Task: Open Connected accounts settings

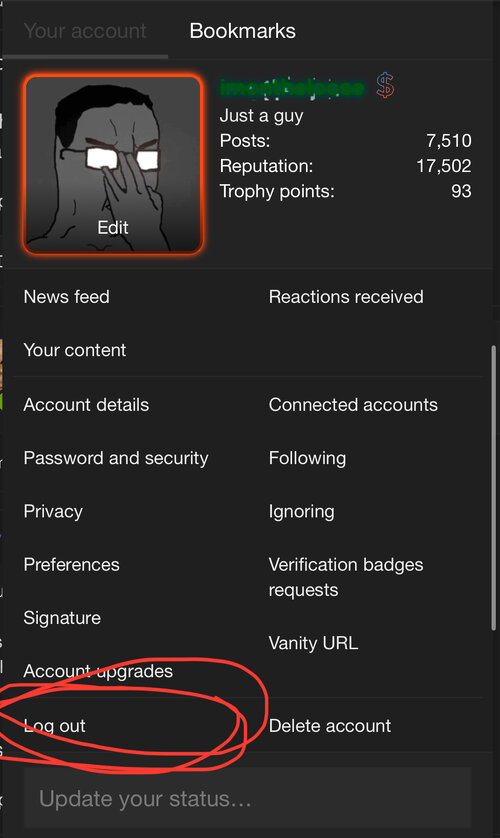Action: 353,405
